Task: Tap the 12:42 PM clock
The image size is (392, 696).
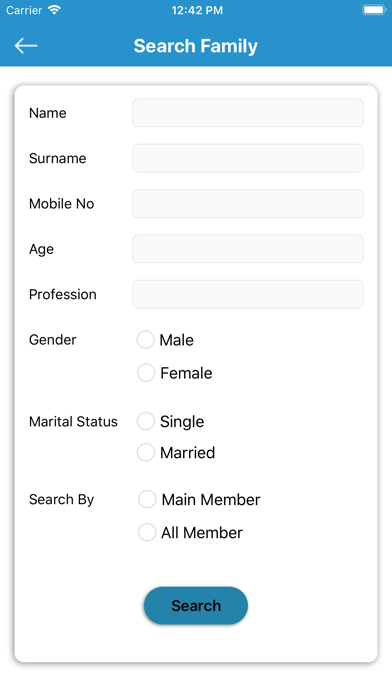Action: [197, 10]
